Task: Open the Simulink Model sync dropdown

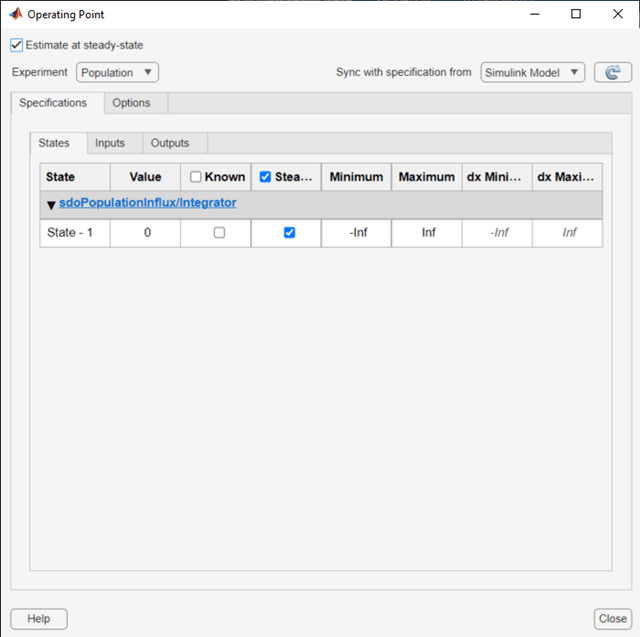Action: pyautogui.click(x=533, y=73)
